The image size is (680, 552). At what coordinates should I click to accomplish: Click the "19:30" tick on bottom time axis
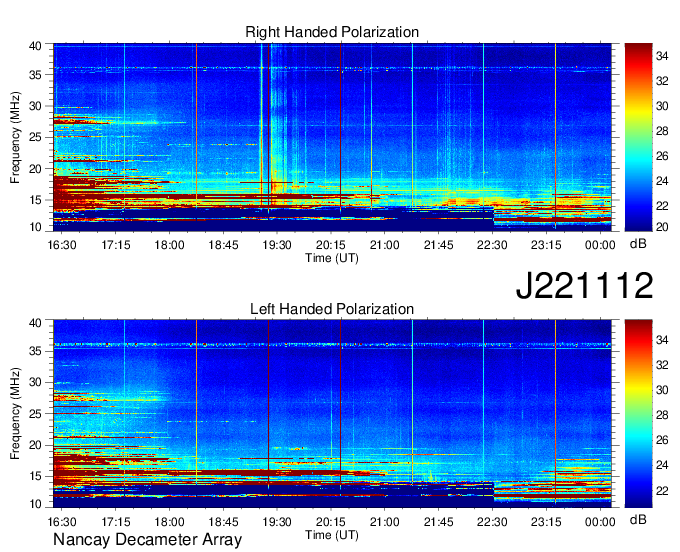pyautogui.click(x=277, y=522)
